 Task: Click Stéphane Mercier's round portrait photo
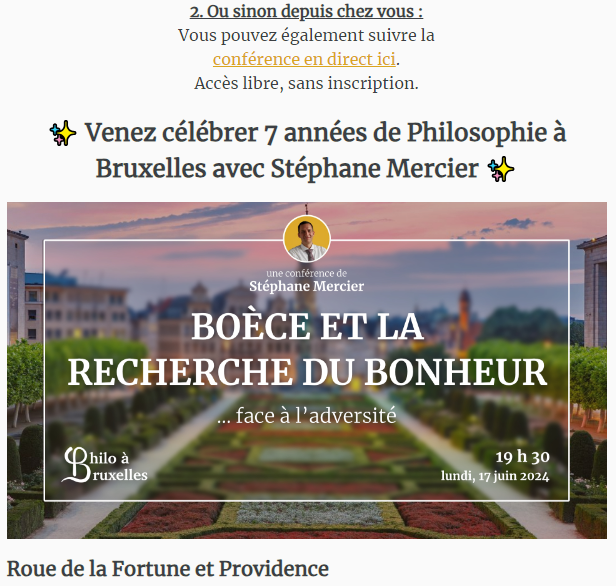click(x=307, y=238)
